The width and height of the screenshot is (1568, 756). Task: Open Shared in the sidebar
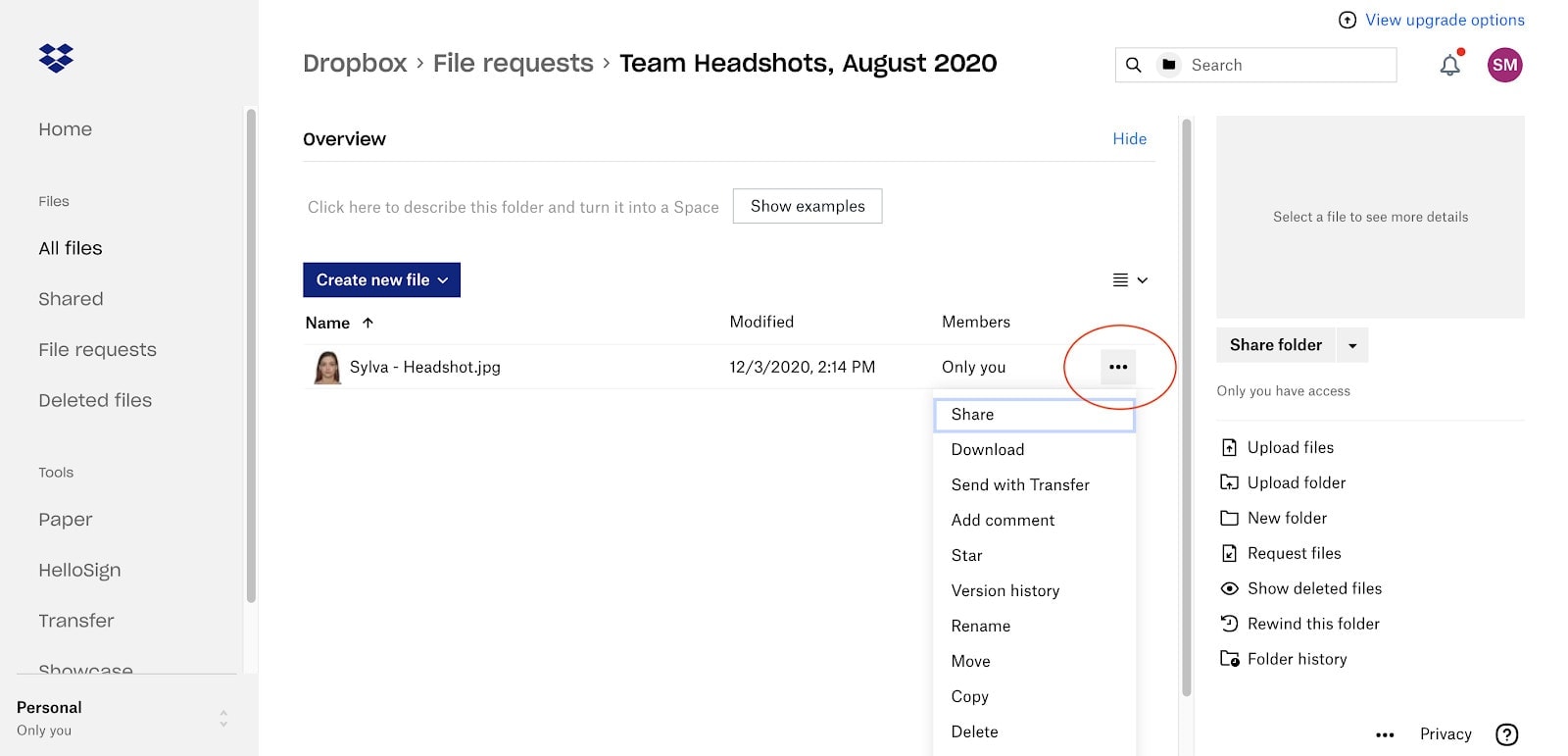(71, 299)
